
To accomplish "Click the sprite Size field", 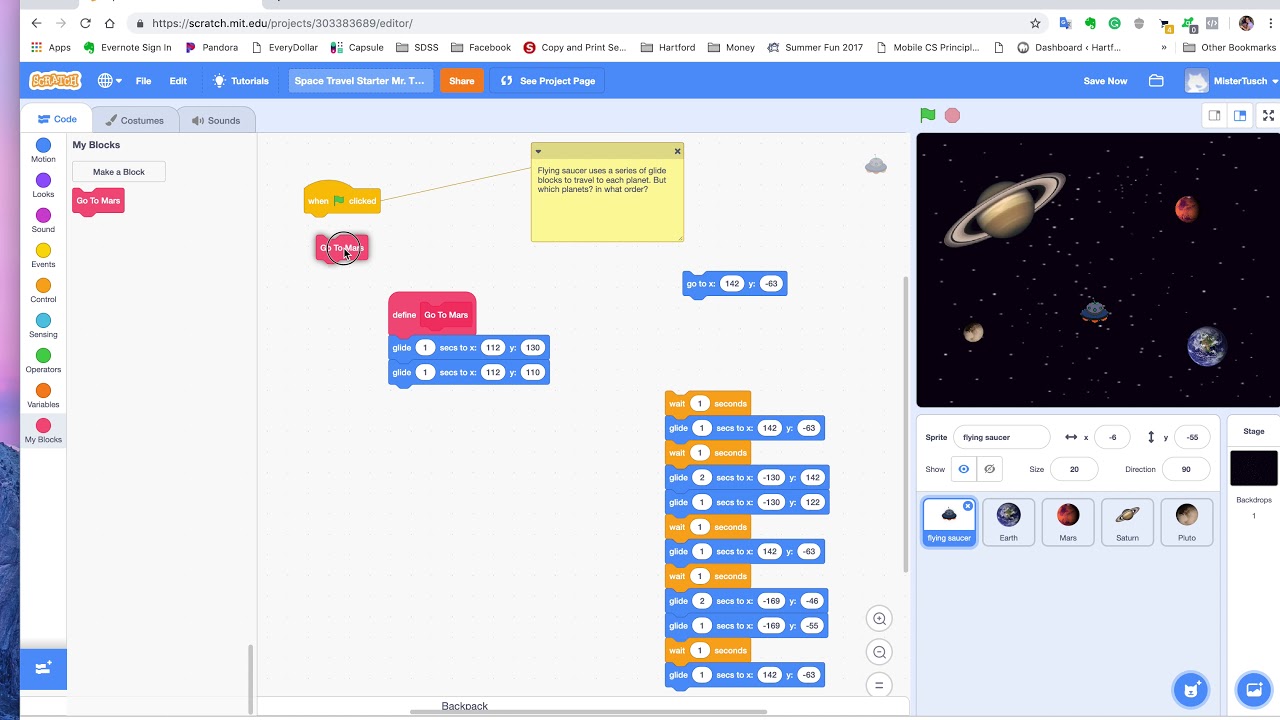I will 1074,469.
